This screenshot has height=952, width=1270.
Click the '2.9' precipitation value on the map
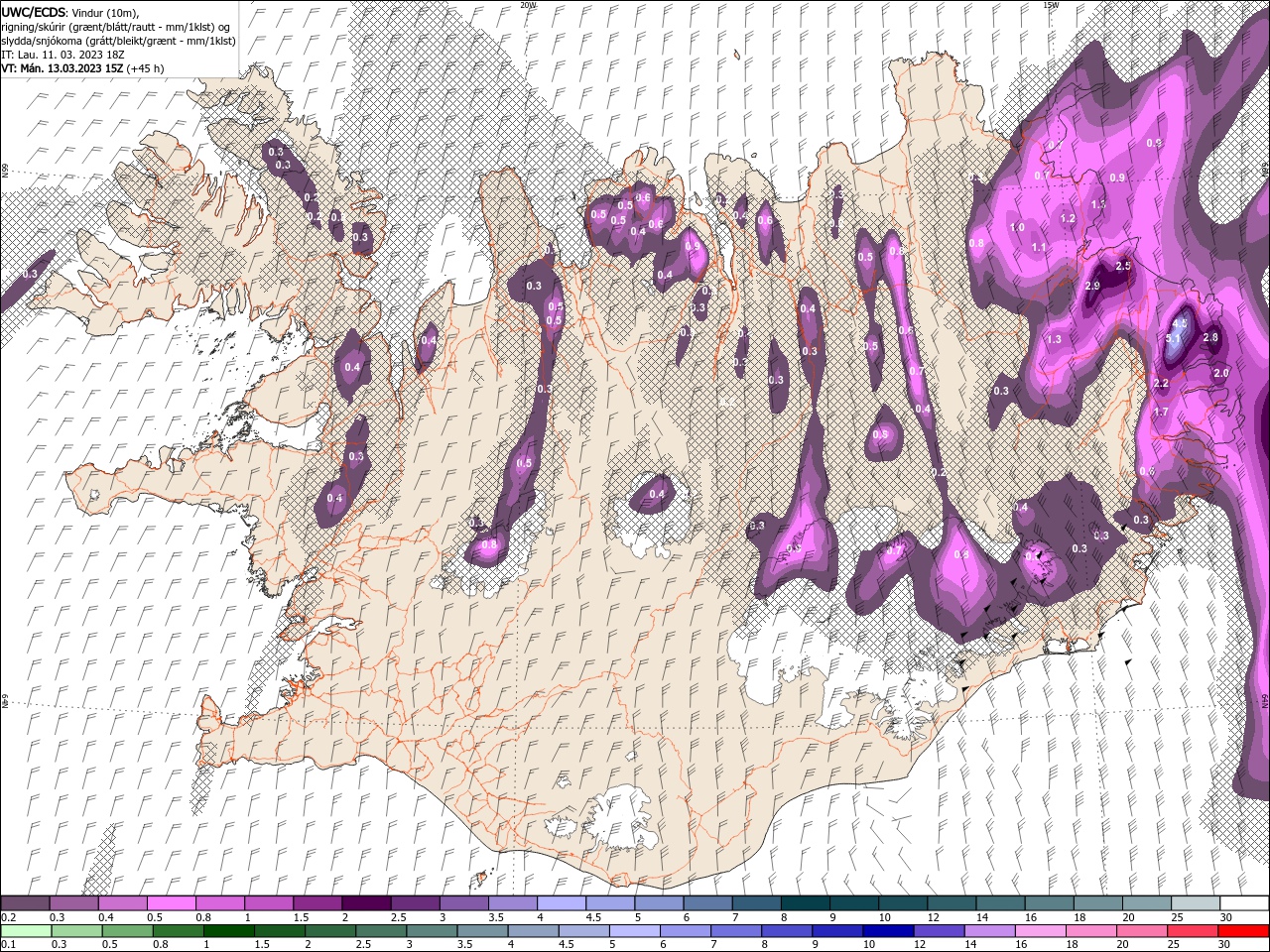(1092, 286)
